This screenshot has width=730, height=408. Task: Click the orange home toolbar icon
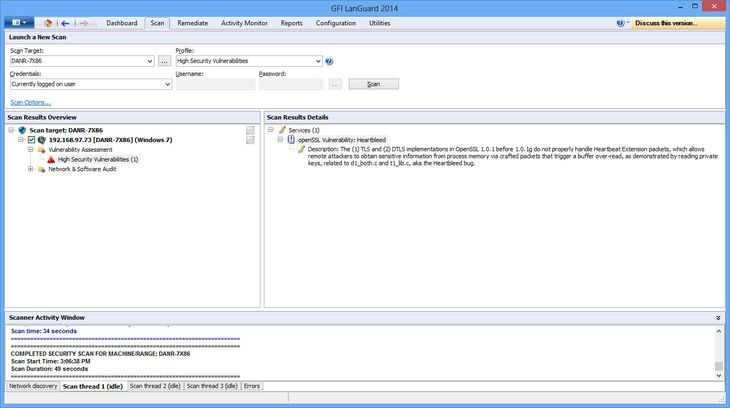[x=48, y=23]
